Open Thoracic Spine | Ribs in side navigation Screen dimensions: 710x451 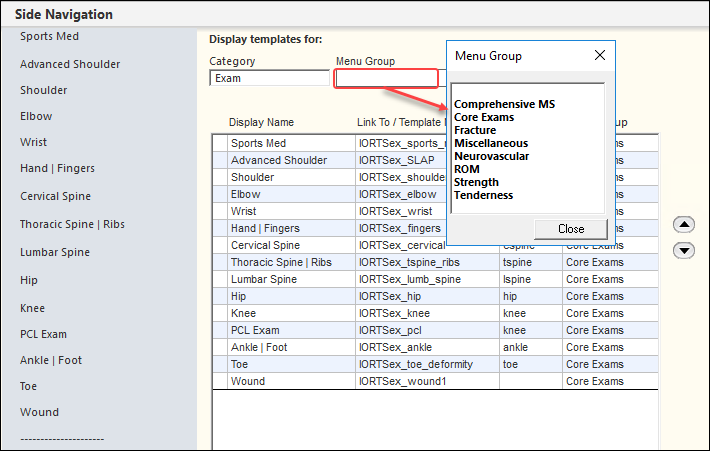(72, 224)
